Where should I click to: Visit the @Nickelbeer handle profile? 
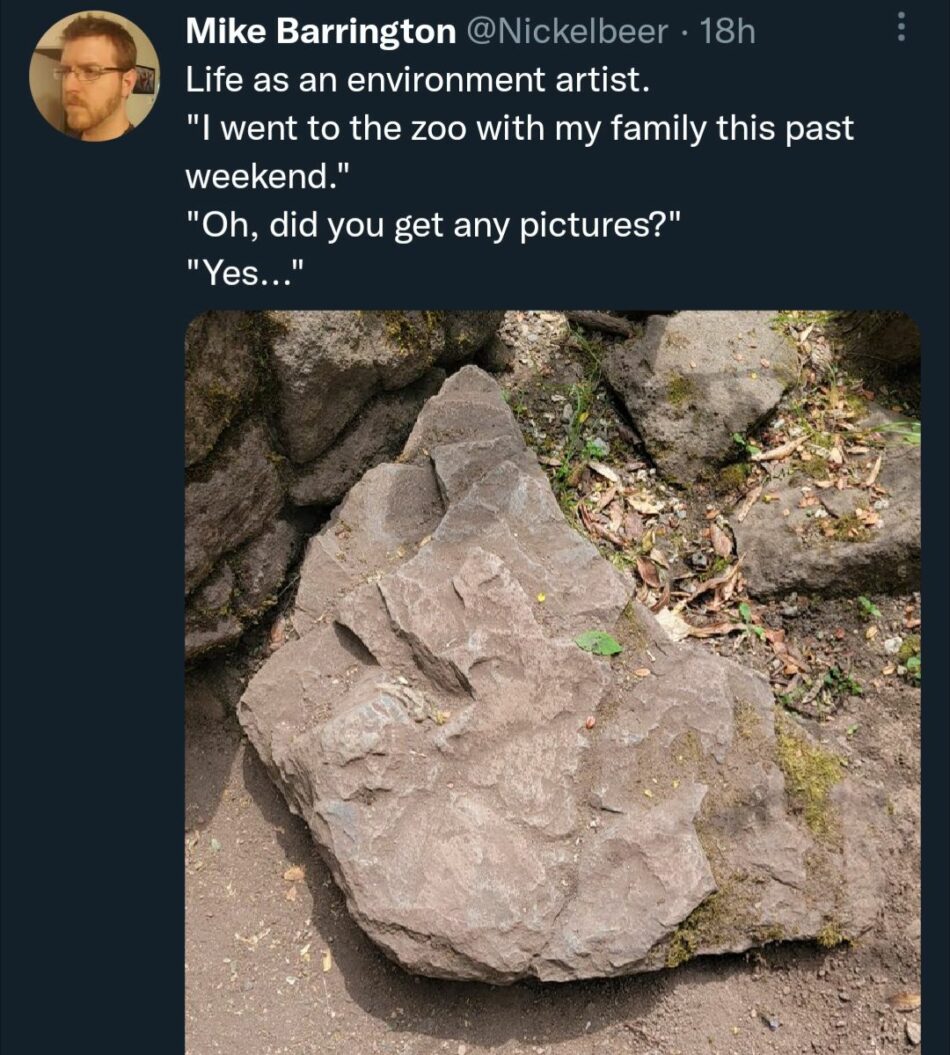click(x=567, y=32)
